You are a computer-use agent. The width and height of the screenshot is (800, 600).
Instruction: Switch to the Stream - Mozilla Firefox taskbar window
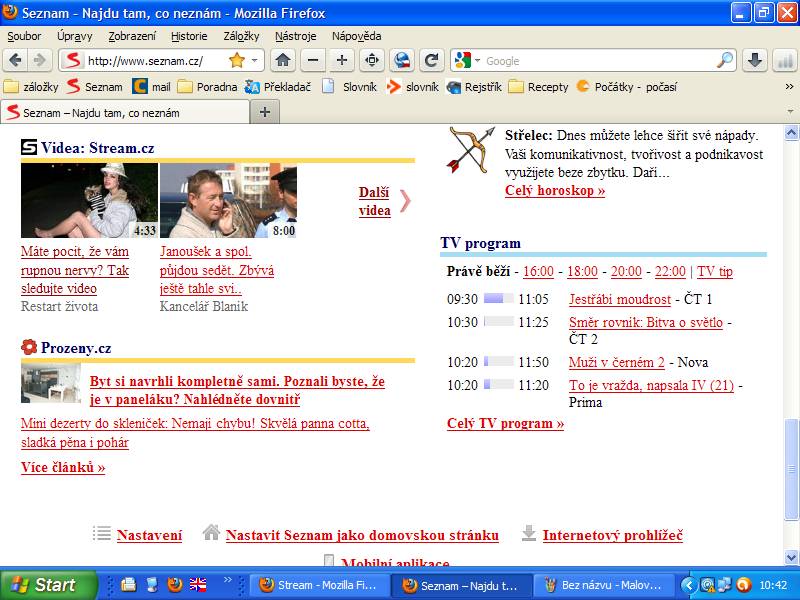pyautogui.click(x=320, y=585)
